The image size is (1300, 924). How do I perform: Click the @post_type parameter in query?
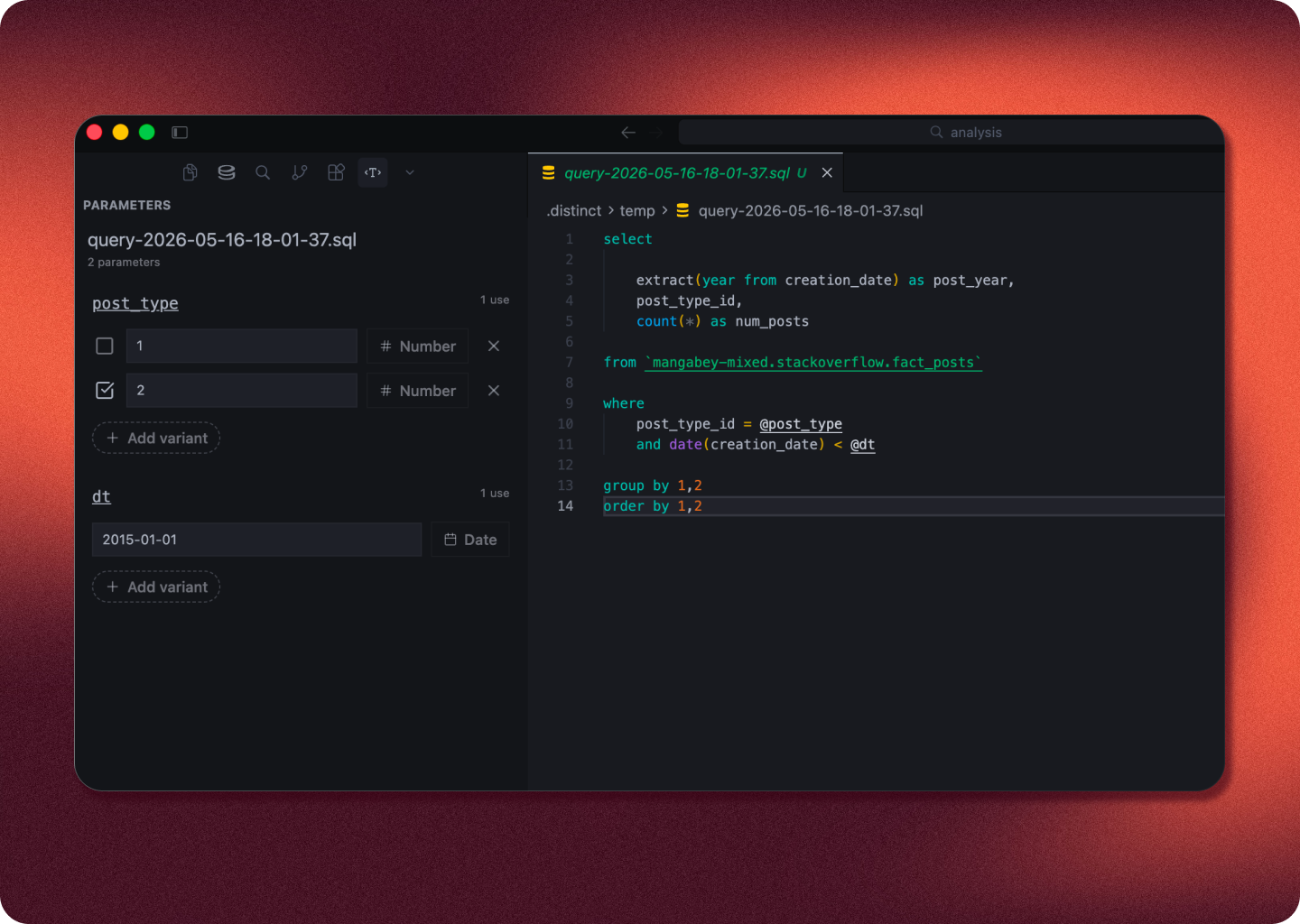801,424
